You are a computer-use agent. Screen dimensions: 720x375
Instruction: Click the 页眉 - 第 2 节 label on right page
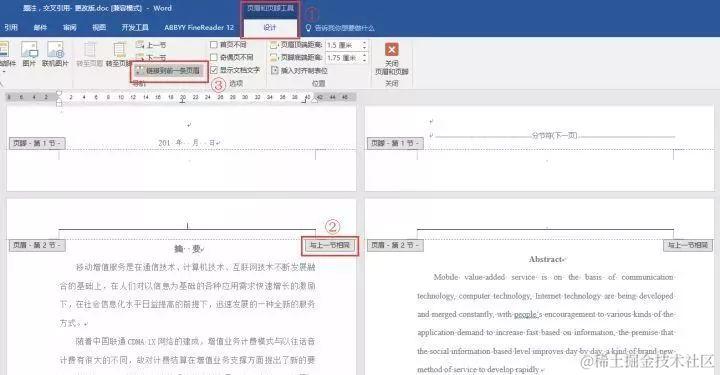395,245
